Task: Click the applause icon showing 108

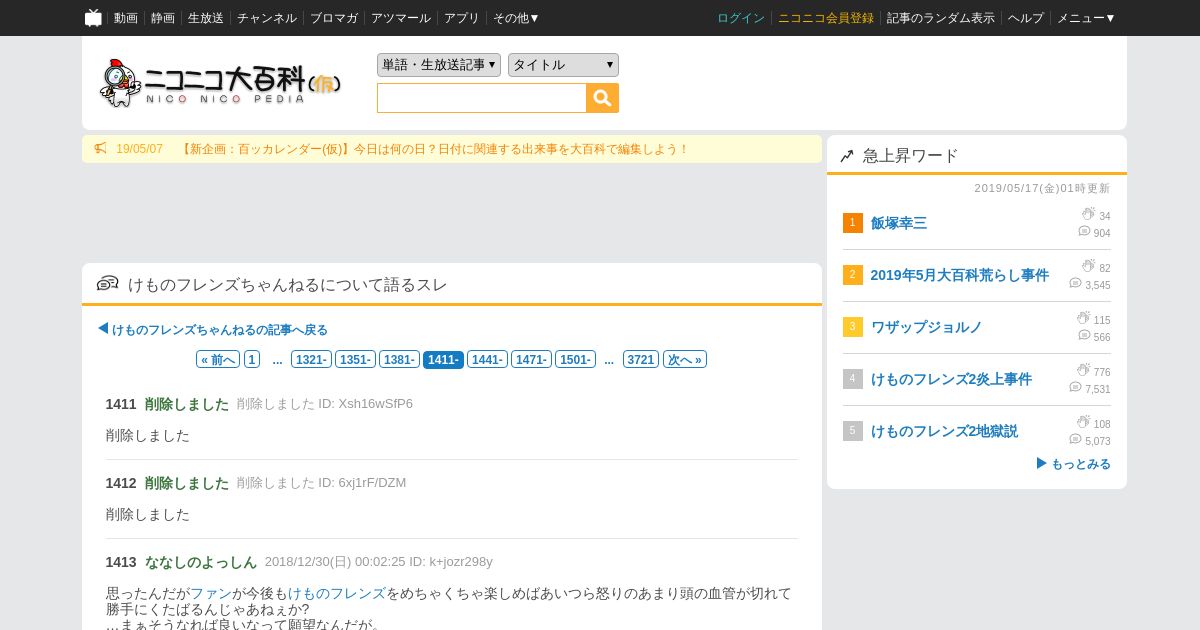Action: click(x=1084, y=422)
